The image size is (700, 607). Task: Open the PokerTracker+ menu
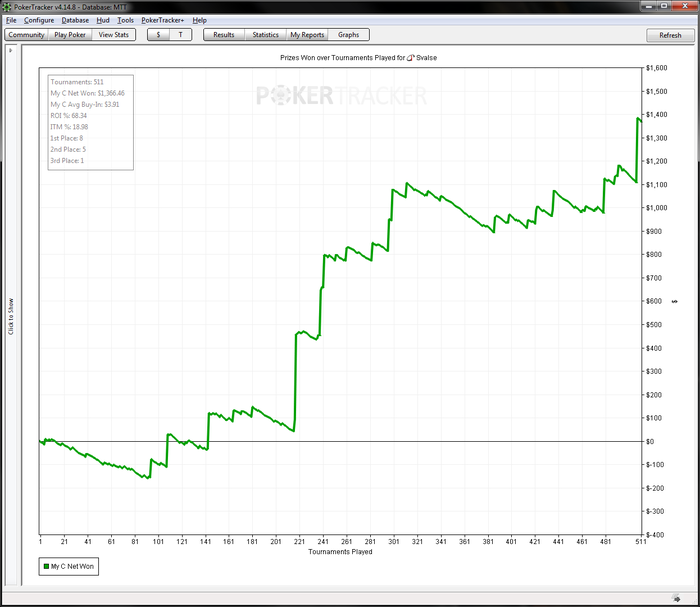point(162,20)
